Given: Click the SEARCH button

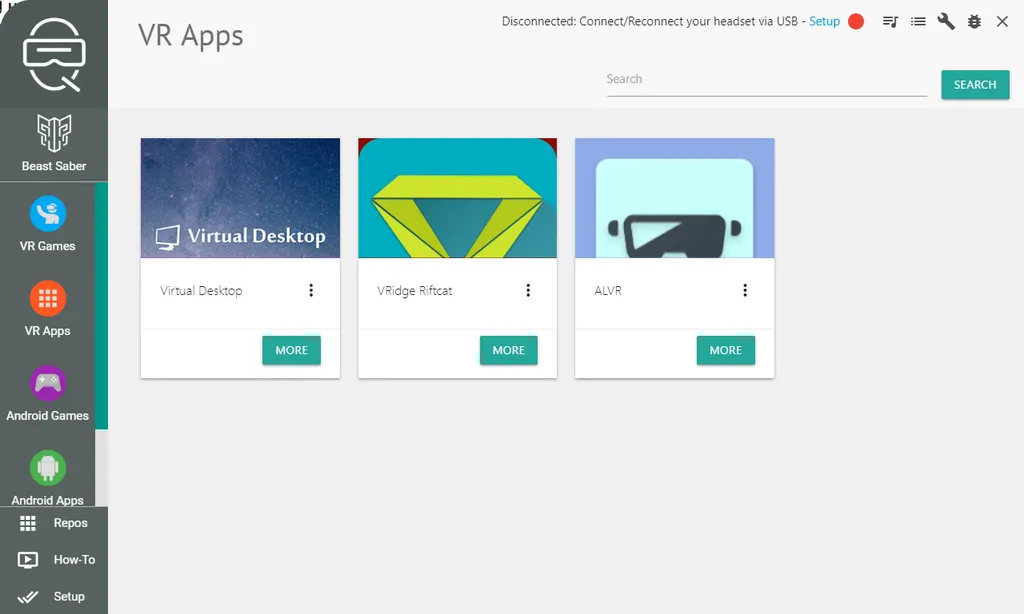Looking at the screenshot, I should [x=975, y=85].
